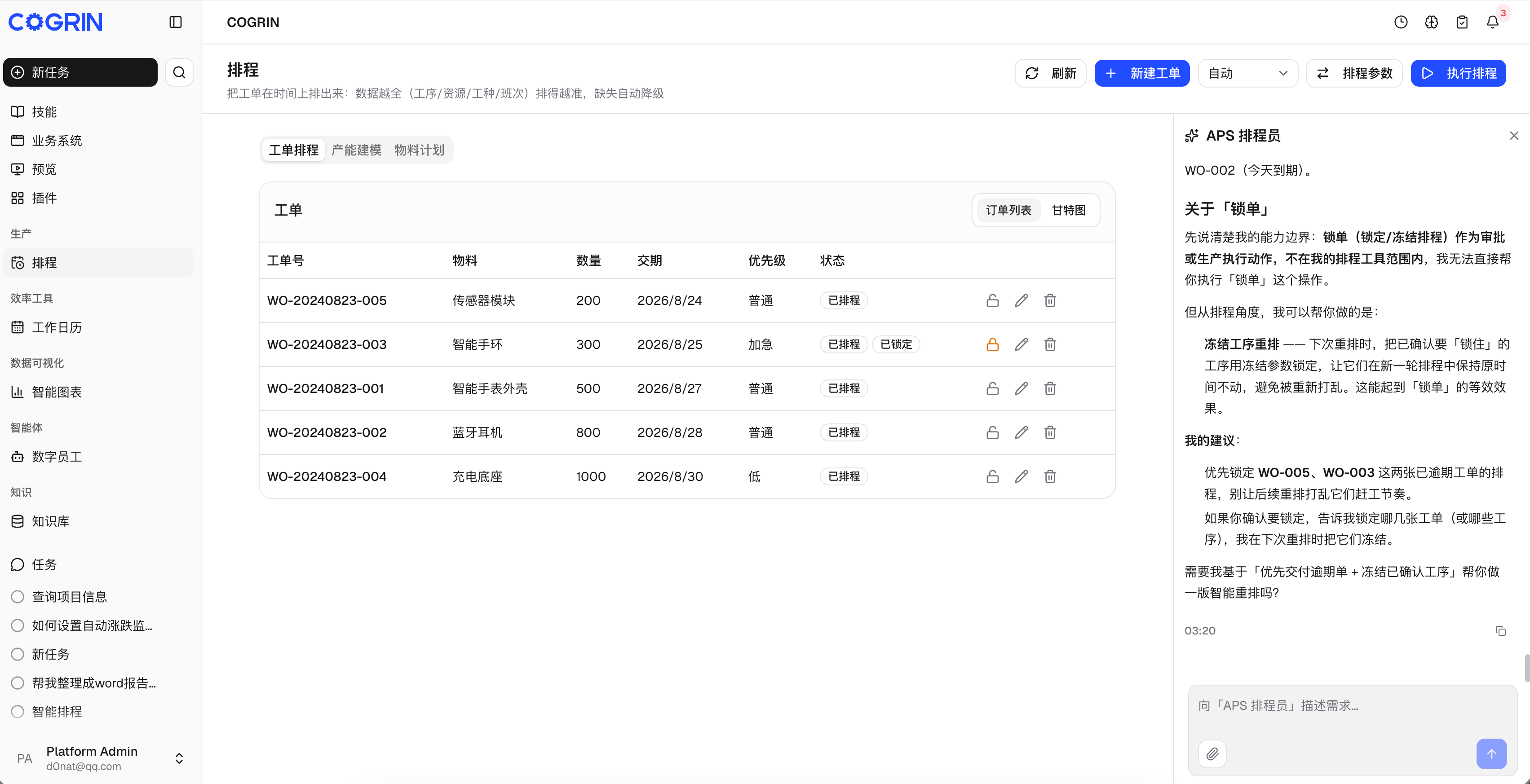The width and height of the screenshot is (1530, 784).
Task: Close the APS 排程员 panel
Action: pyautogui.click(x=1514, y=136)
